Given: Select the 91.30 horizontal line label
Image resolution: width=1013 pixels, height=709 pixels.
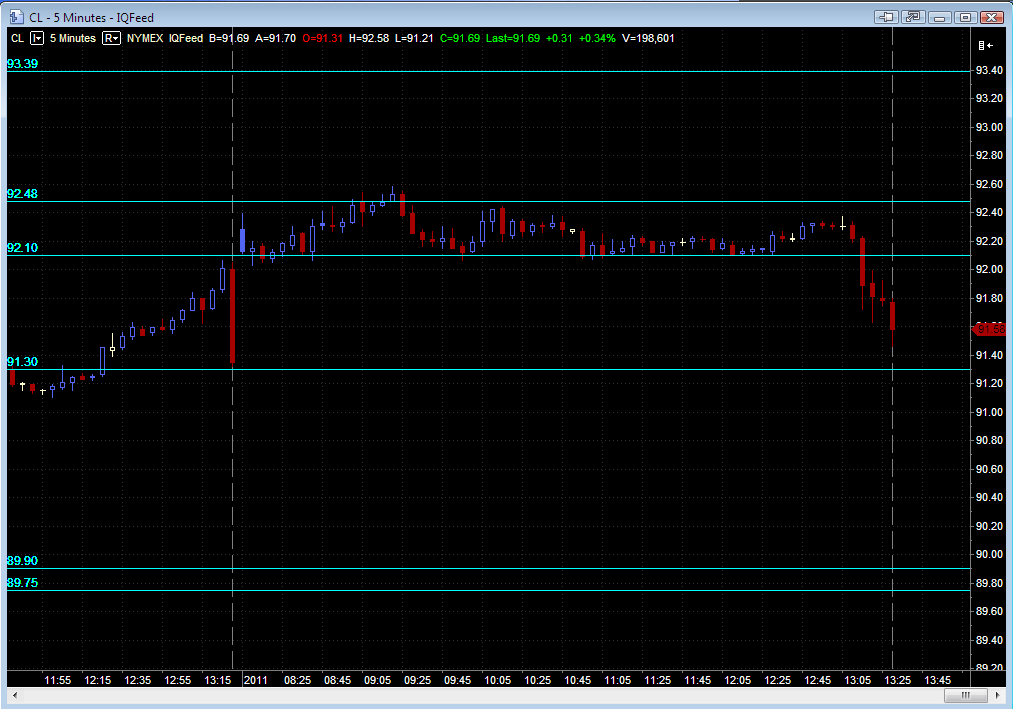Looking at the screenshot, I should (23, 362).
